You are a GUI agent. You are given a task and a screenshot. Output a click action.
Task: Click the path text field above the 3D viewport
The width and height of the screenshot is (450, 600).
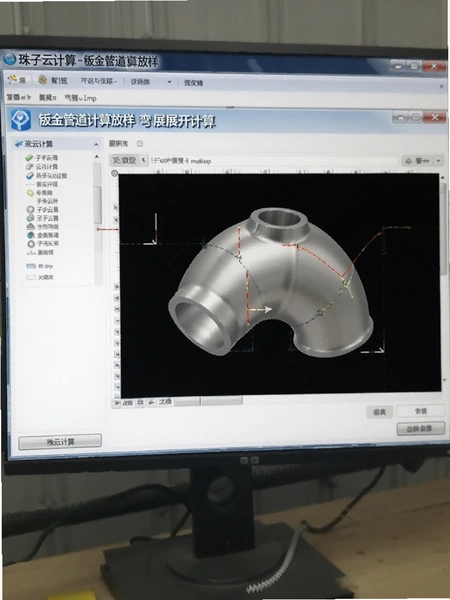pyautogui.click(x=274, y=161)
